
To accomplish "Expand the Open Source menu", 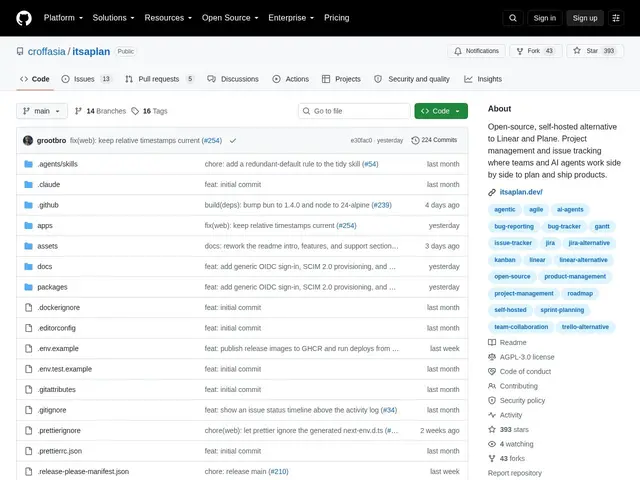I will tap(230, 18).
